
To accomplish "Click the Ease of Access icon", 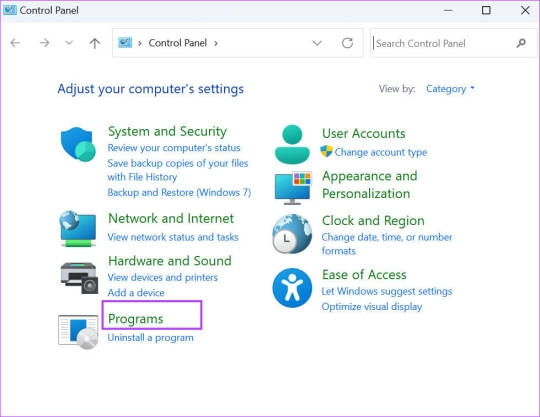I will click(x=292, y=288).
